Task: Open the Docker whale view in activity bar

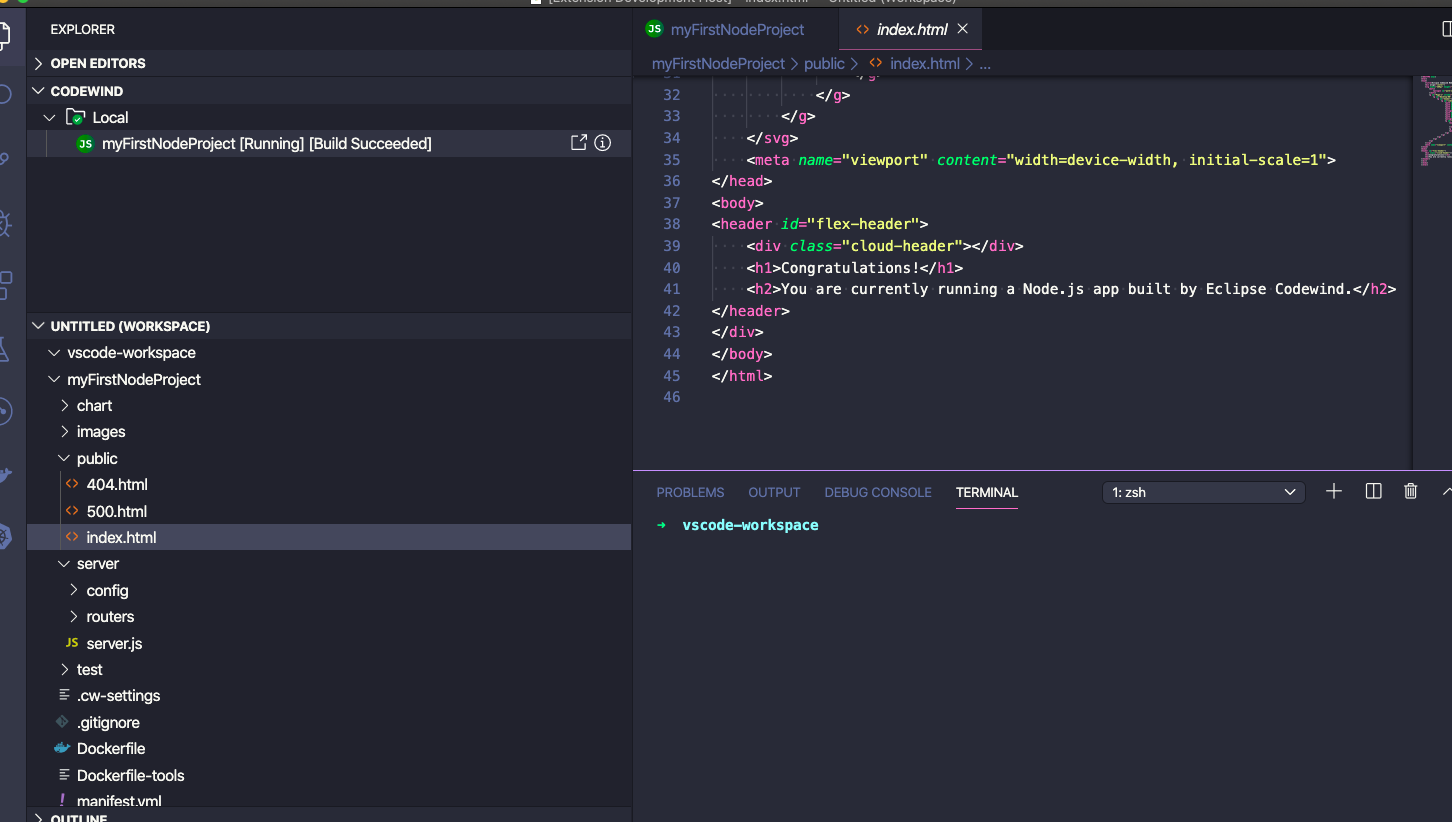Action: point(4,475)
